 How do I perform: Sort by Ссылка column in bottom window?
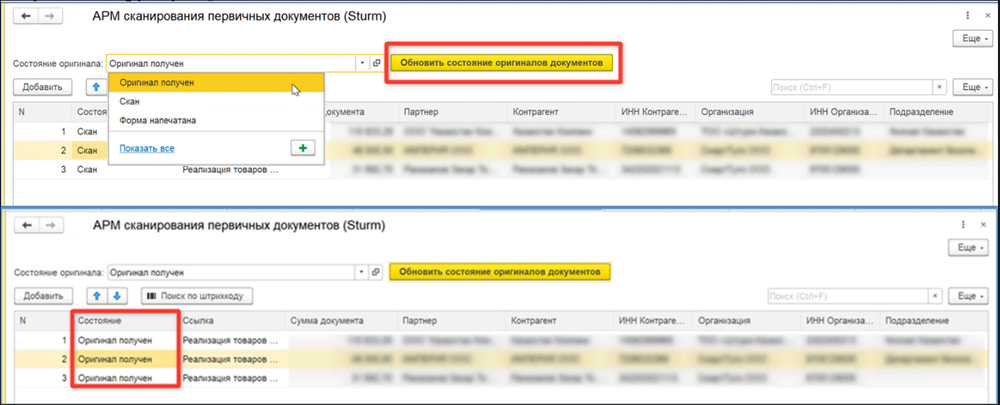pos(232,321)
